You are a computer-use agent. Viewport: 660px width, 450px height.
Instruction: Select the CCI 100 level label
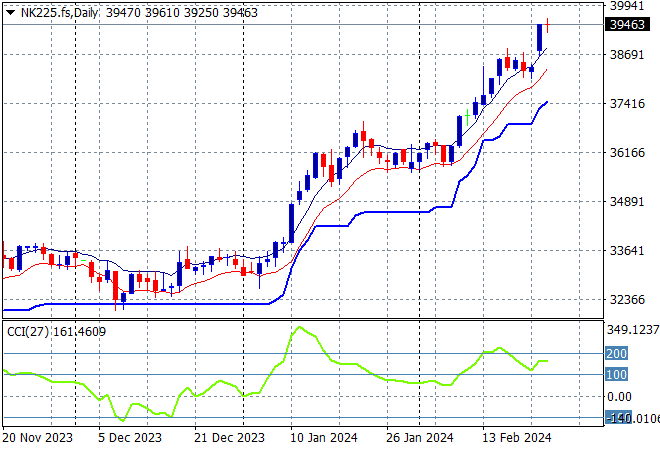(x=616, y=374)
